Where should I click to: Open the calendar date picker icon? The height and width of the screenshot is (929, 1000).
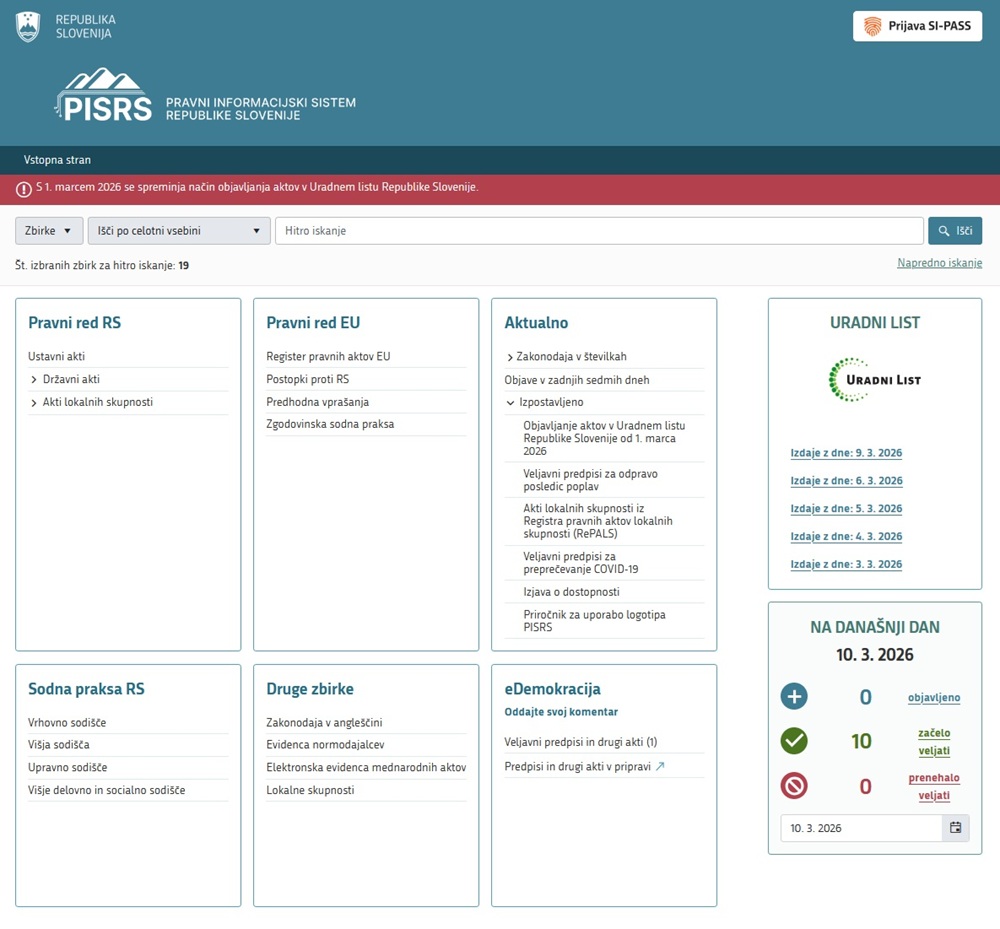coord(955,828)
